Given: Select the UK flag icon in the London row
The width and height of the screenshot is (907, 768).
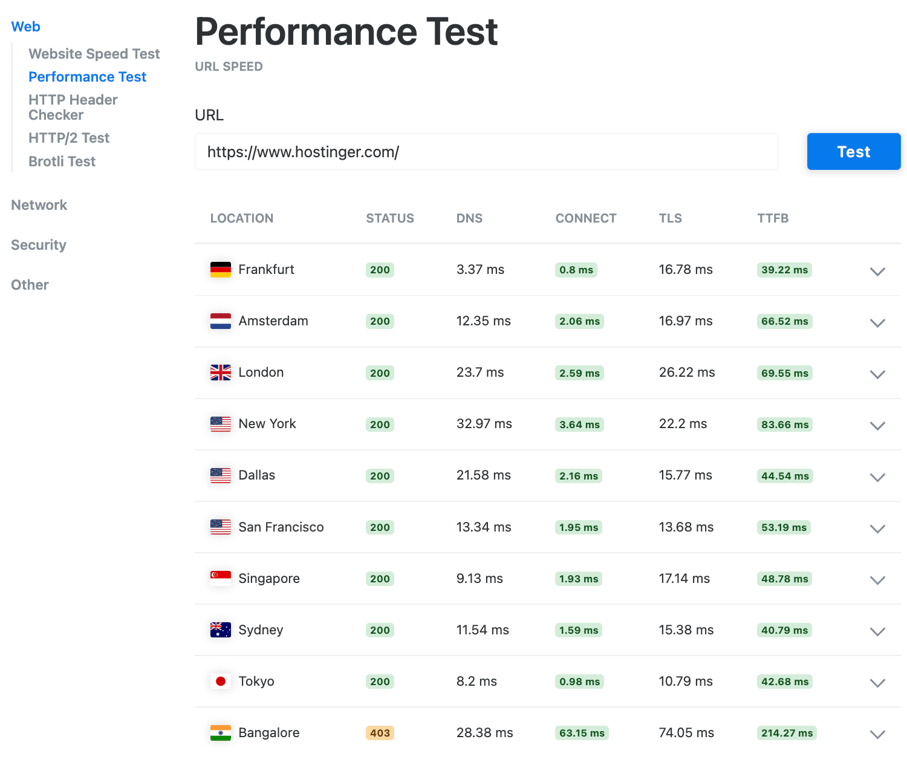Looking at the screenshot, I should pyautogui.click(x=220, y=372).
